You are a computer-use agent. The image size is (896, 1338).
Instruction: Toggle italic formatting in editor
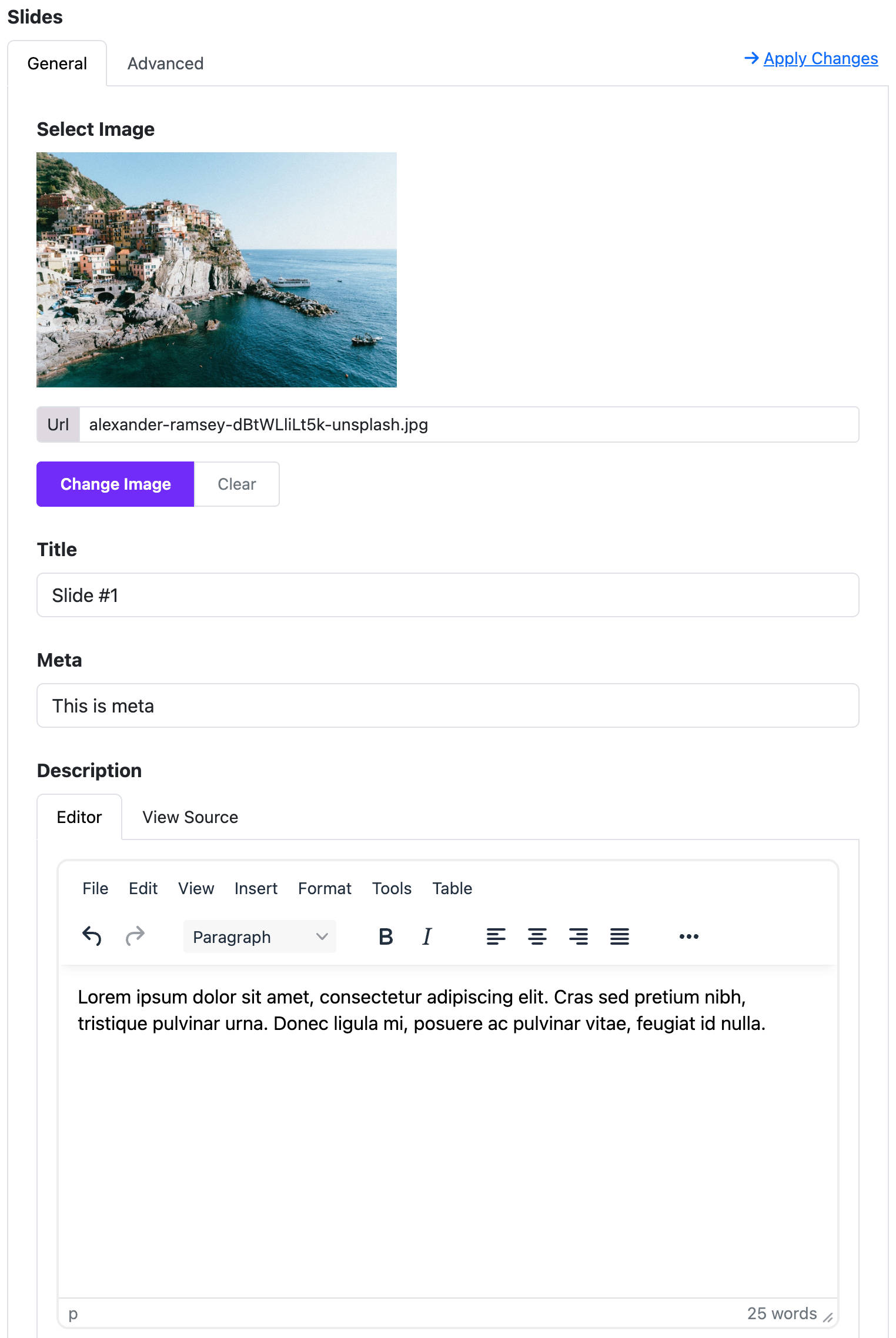point(427,936)
